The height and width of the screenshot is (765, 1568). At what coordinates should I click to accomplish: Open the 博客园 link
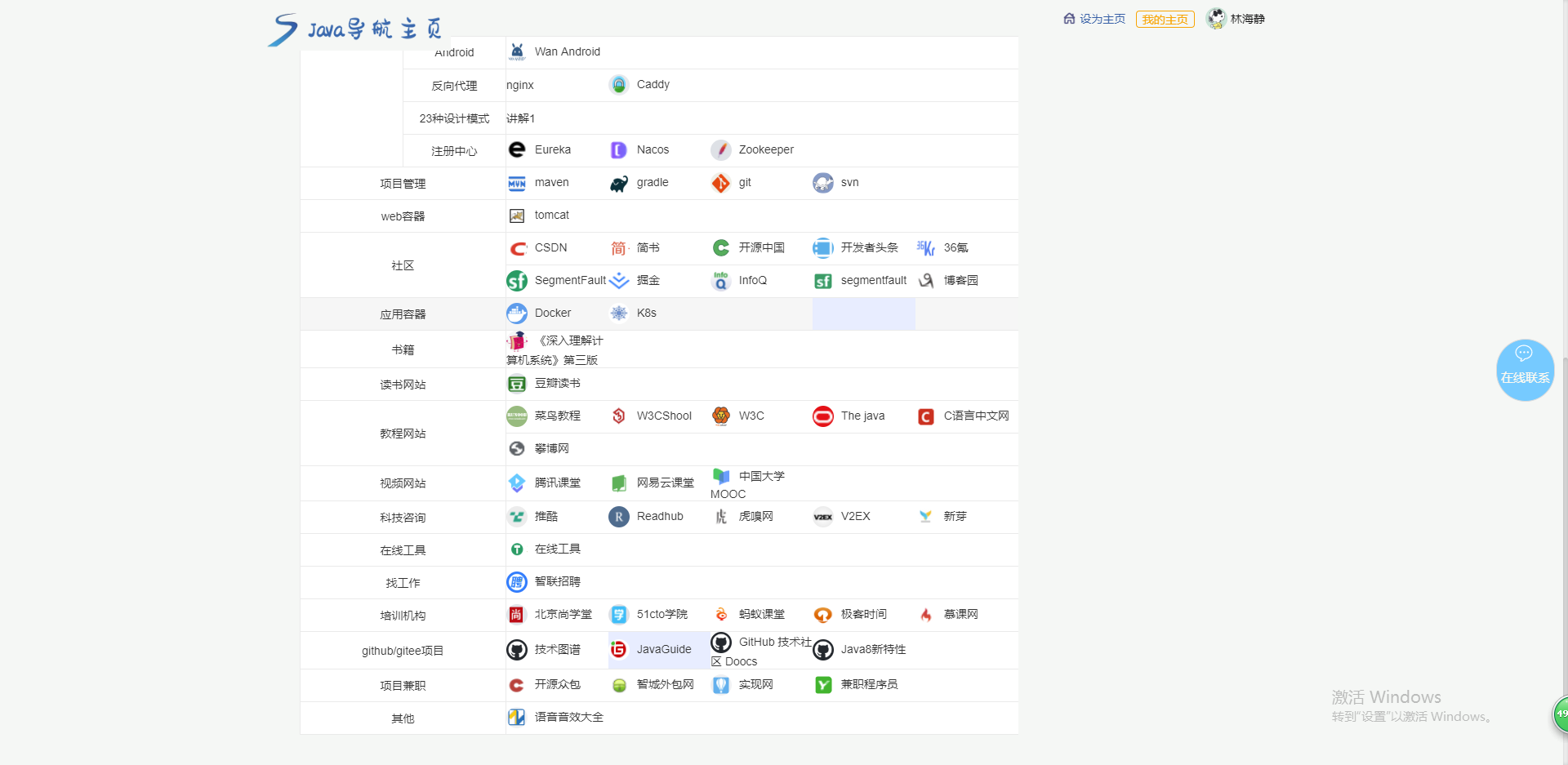tap(961, 280)
